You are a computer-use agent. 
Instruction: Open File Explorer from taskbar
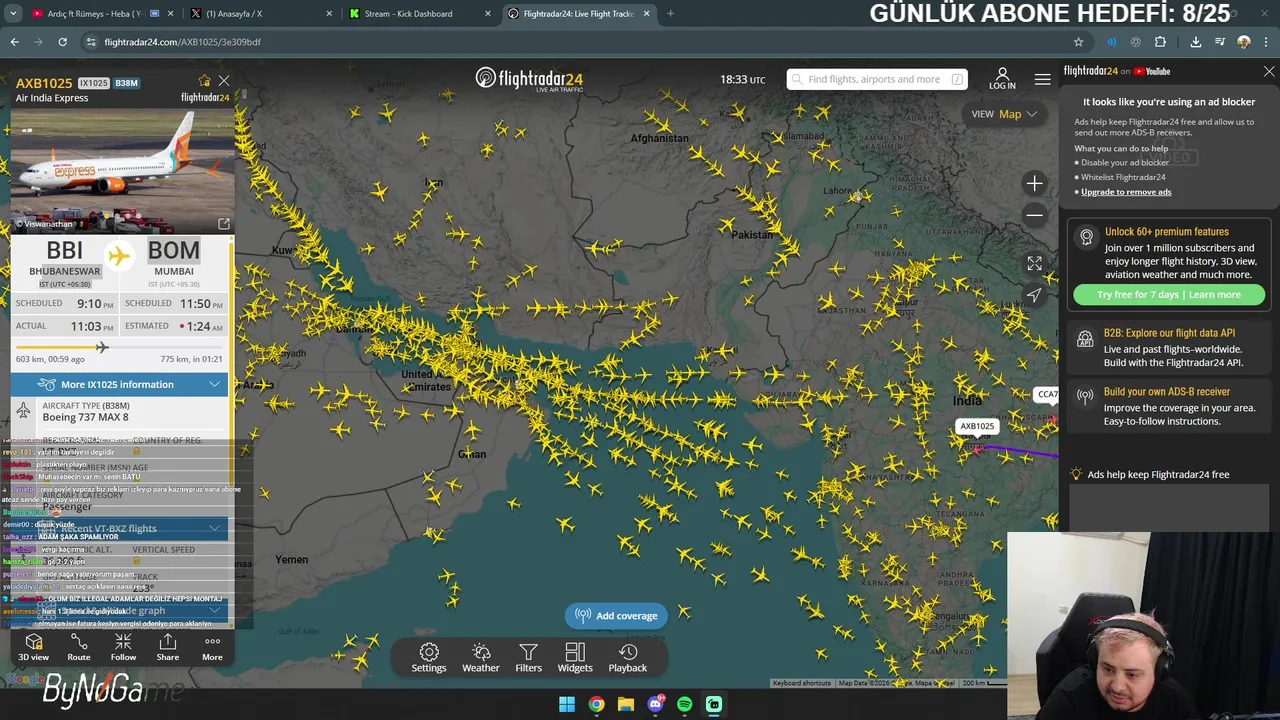(x=626, y=705)
